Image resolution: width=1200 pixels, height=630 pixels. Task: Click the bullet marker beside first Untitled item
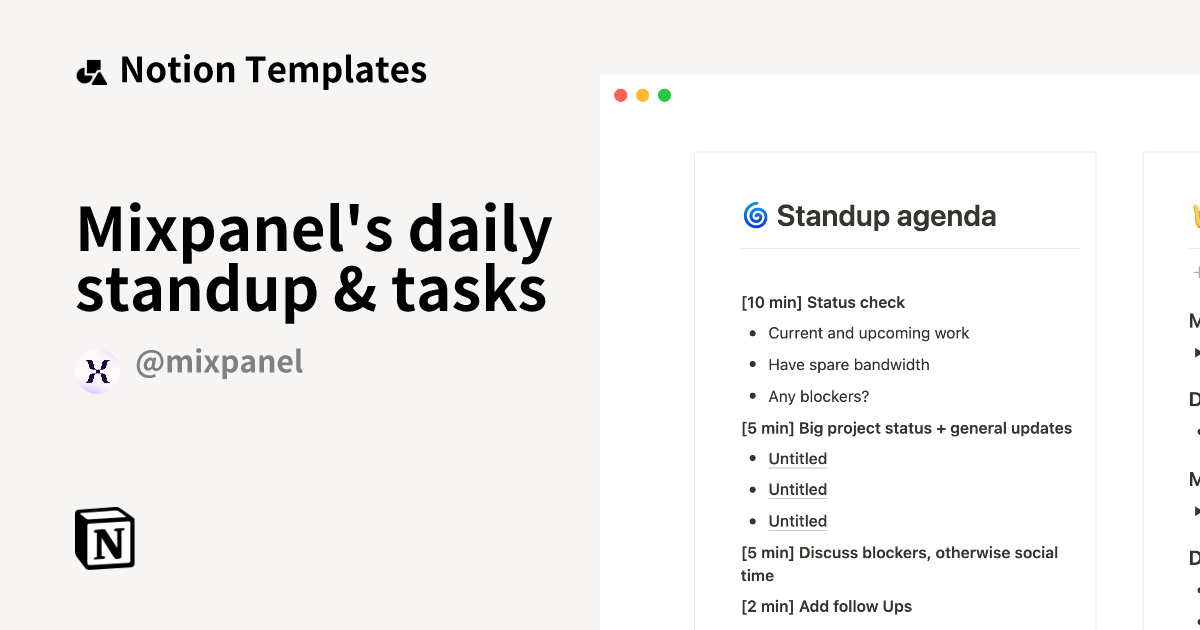coord(753,458)
